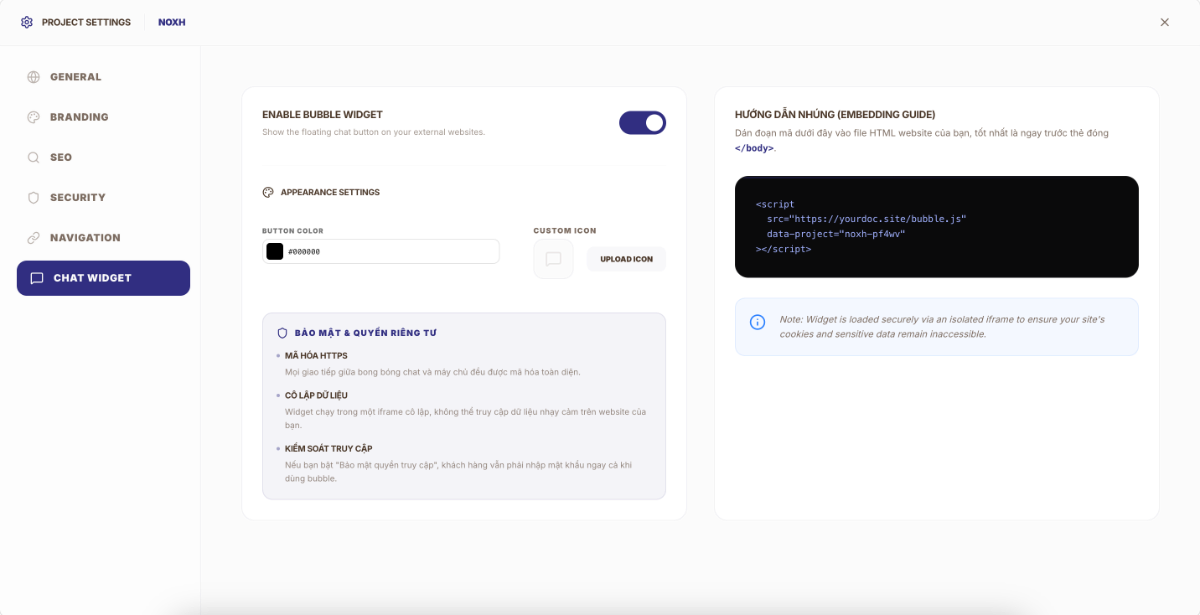The image size is (1200, 615).
Task: Click the floating chat button description text
Action: pos(373,132)
